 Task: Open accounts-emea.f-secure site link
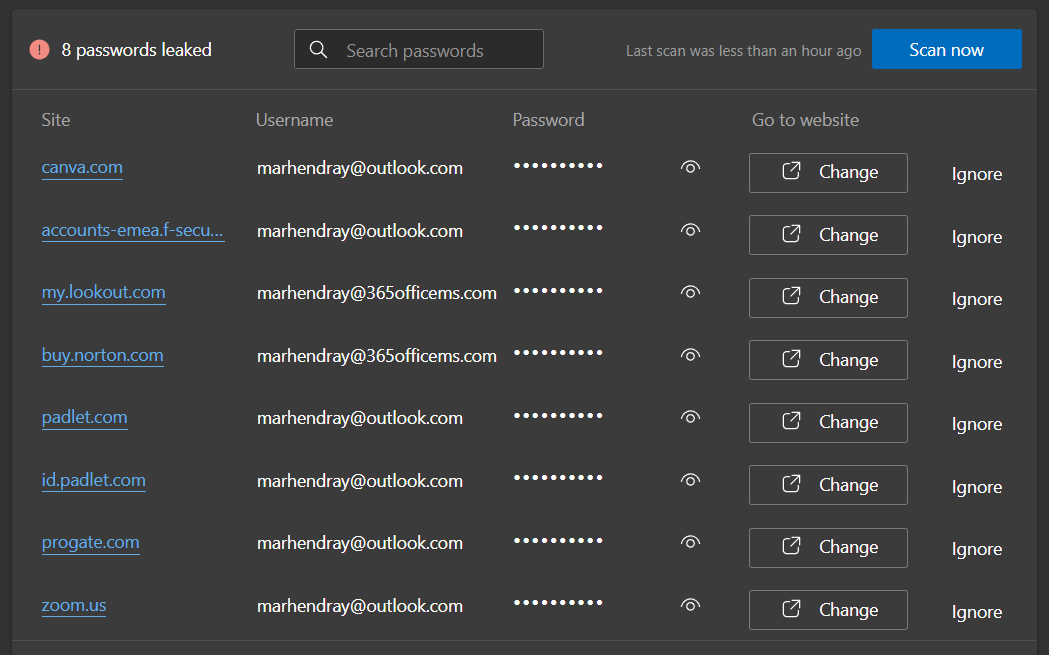132,231
